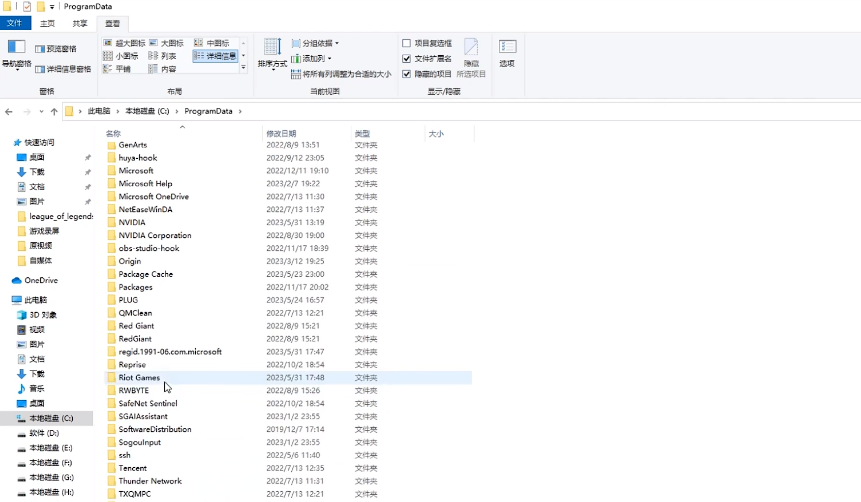
Task: Go back with the back arrow
Action: point(9,111)
